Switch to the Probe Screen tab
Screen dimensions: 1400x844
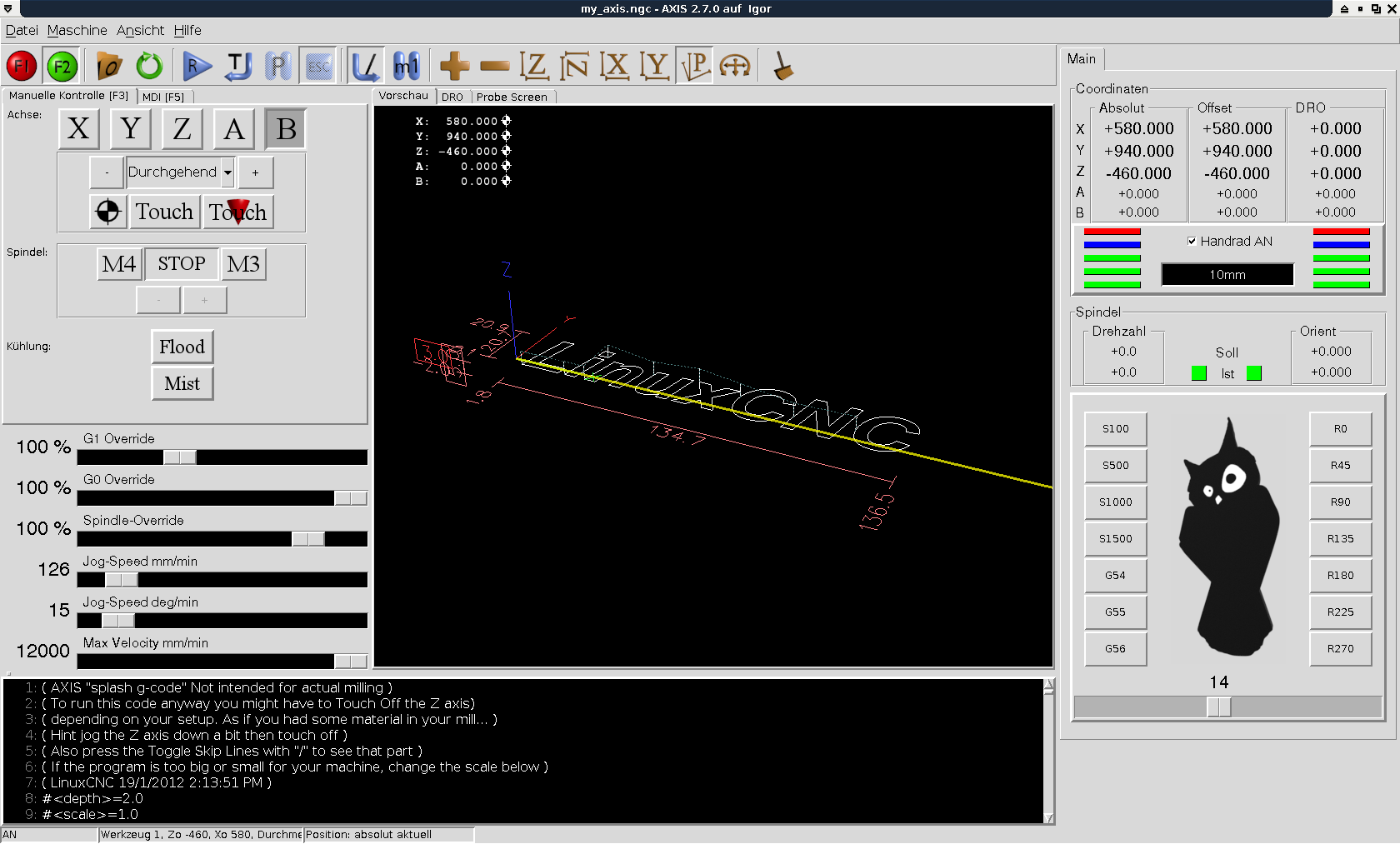[x=512, y=97]
